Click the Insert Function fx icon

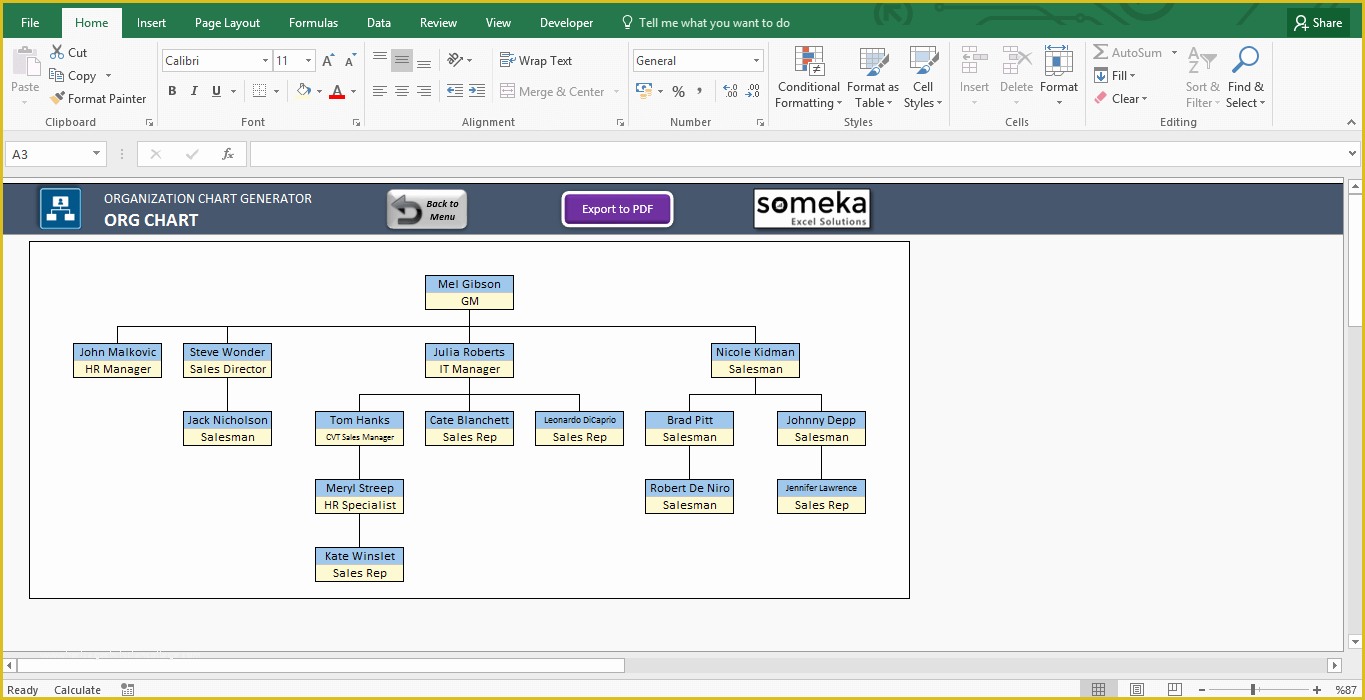[x=228, y=154]
